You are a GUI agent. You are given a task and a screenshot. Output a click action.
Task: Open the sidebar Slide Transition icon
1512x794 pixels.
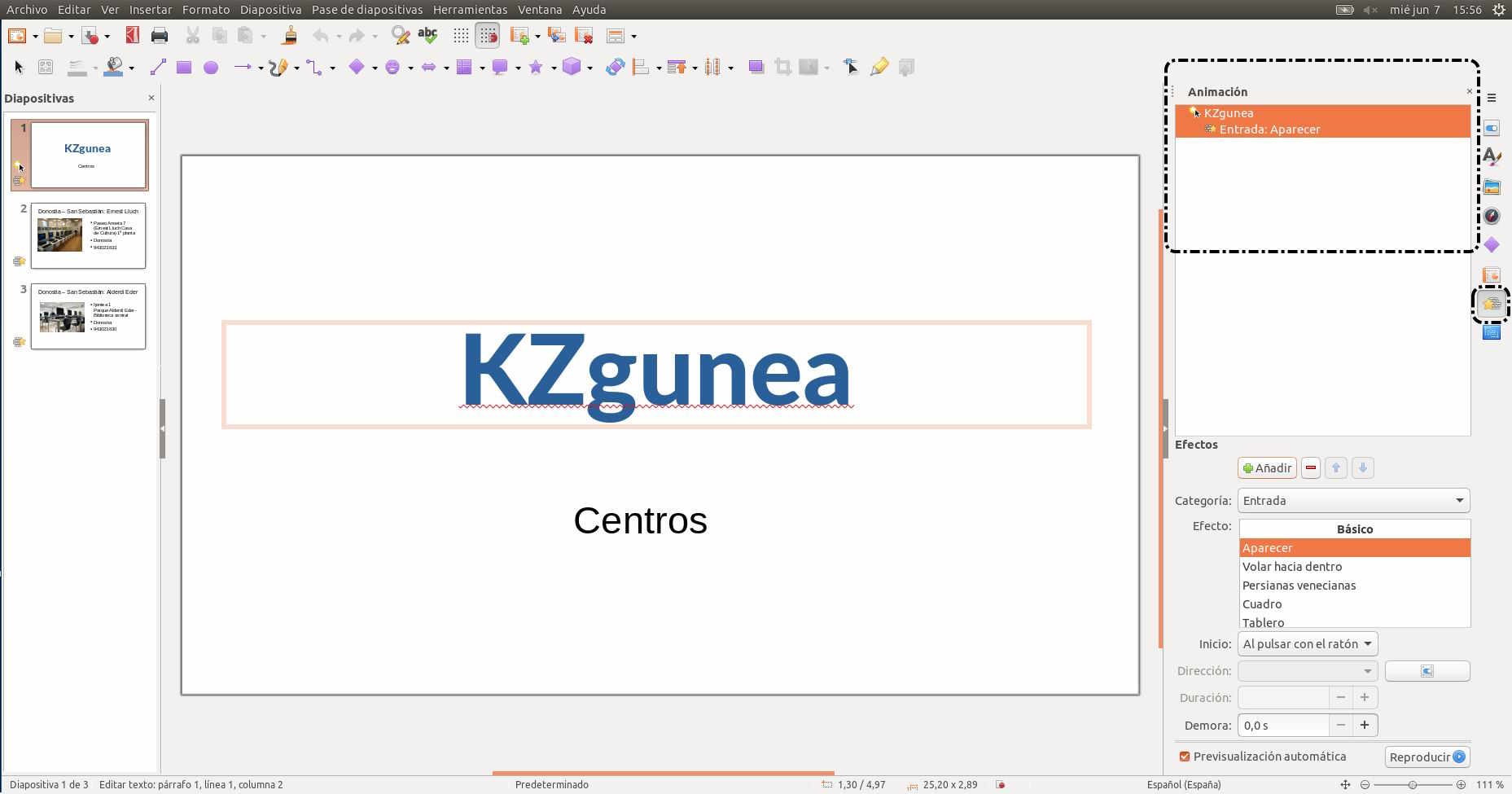[x=1492, y=274]
